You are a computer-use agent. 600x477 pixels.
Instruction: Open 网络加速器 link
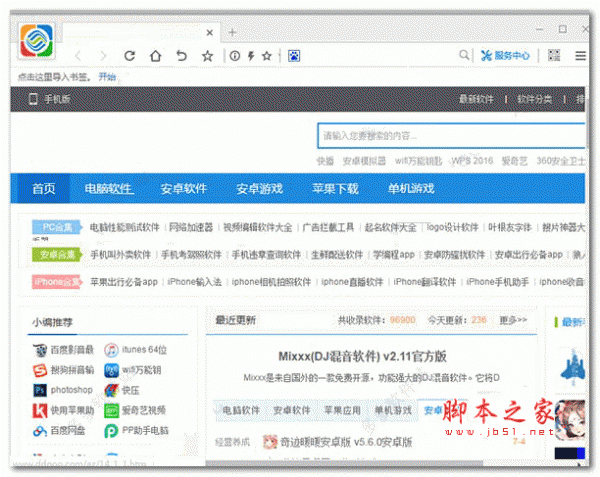point(191,228)
